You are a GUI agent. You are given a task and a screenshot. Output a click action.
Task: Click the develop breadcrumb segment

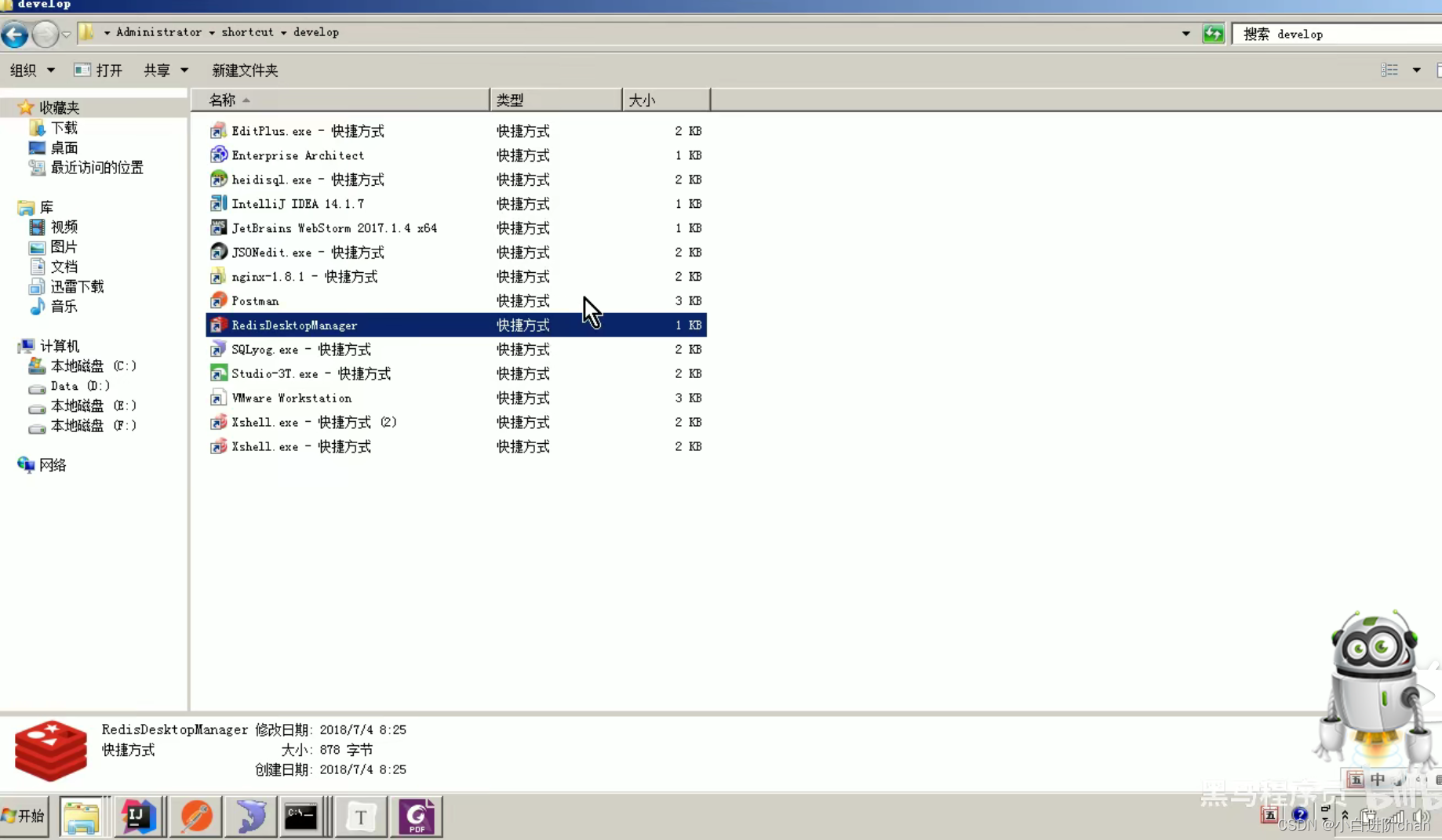click(x=316, y=32)
